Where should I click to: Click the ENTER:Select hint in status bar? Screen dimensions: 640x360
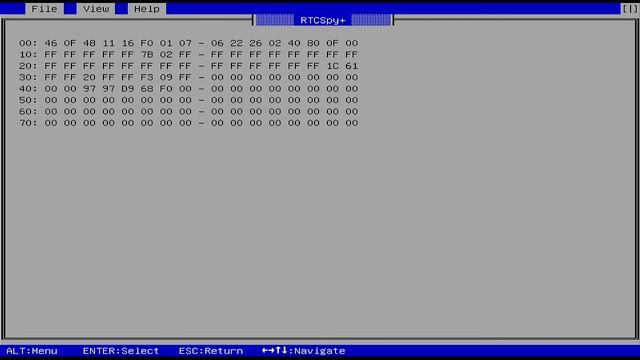pos(121,351)
